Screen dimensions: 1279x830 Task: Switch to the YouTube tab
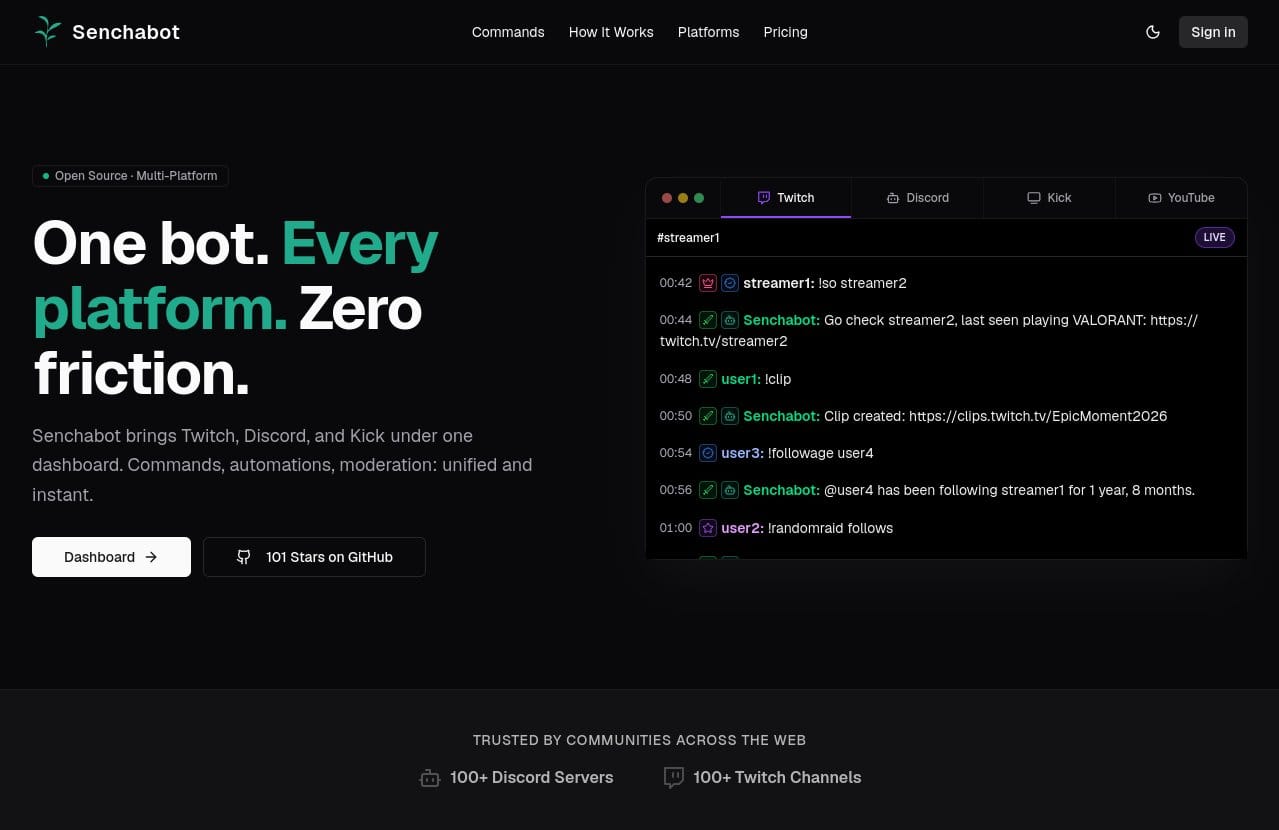coord(1181,198)
